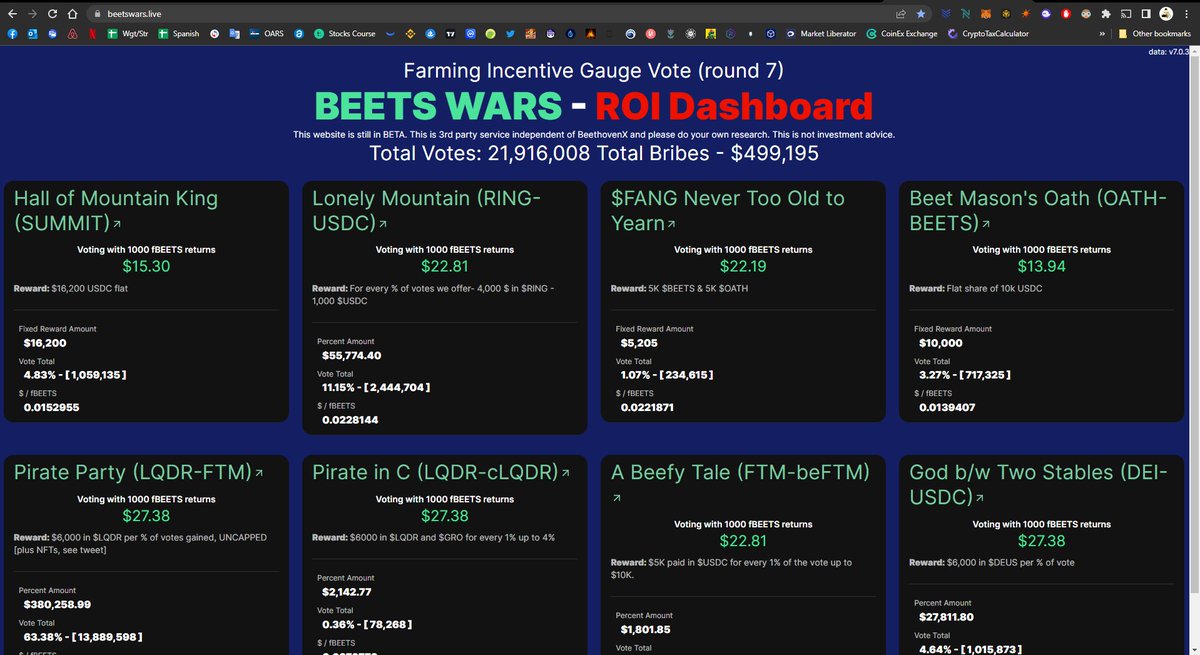Select vote total 11.15% - [2,444,704]
The image size is (1200, 655).
(376, 387)
